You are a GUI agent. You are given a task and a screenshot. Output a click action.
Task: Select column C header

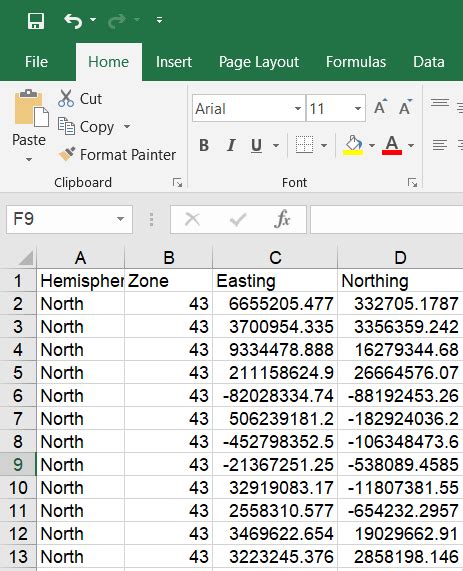[275, 258]
